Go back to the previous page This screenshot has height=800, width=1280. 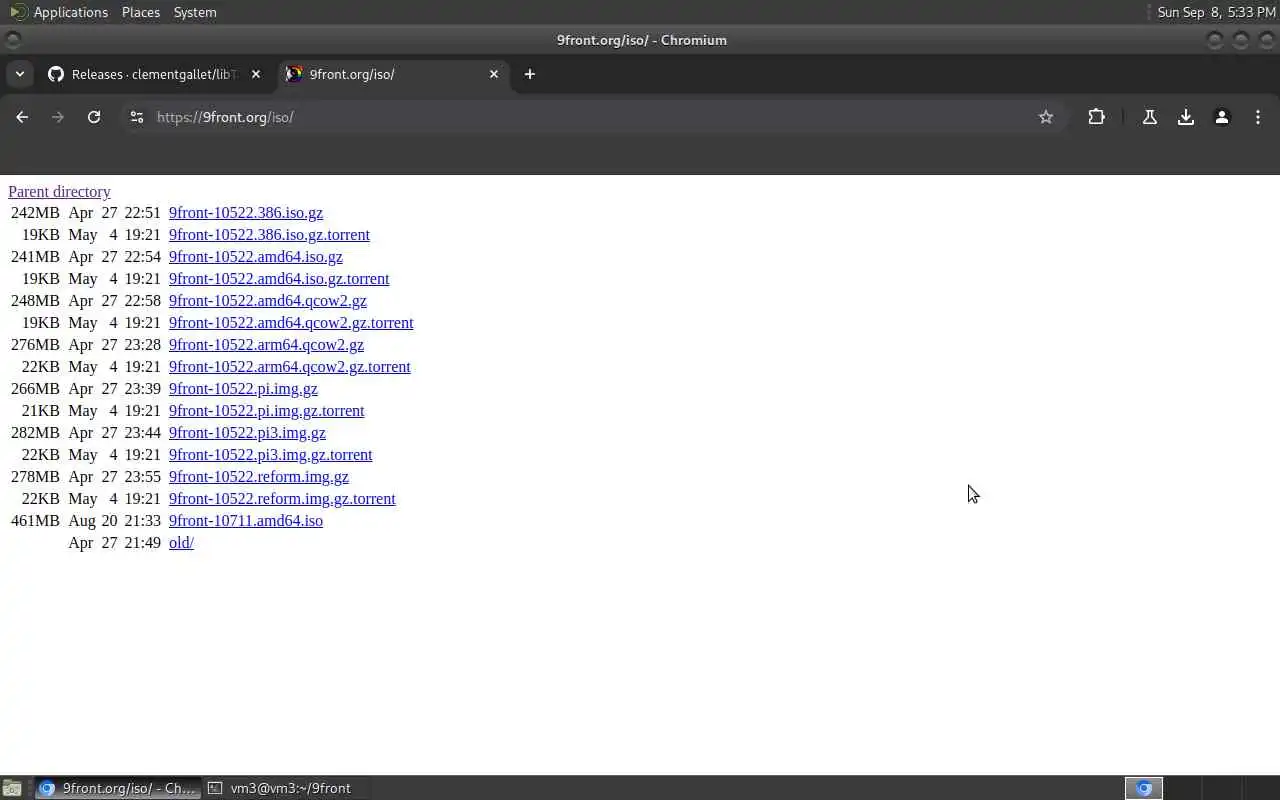pos(22,117)
